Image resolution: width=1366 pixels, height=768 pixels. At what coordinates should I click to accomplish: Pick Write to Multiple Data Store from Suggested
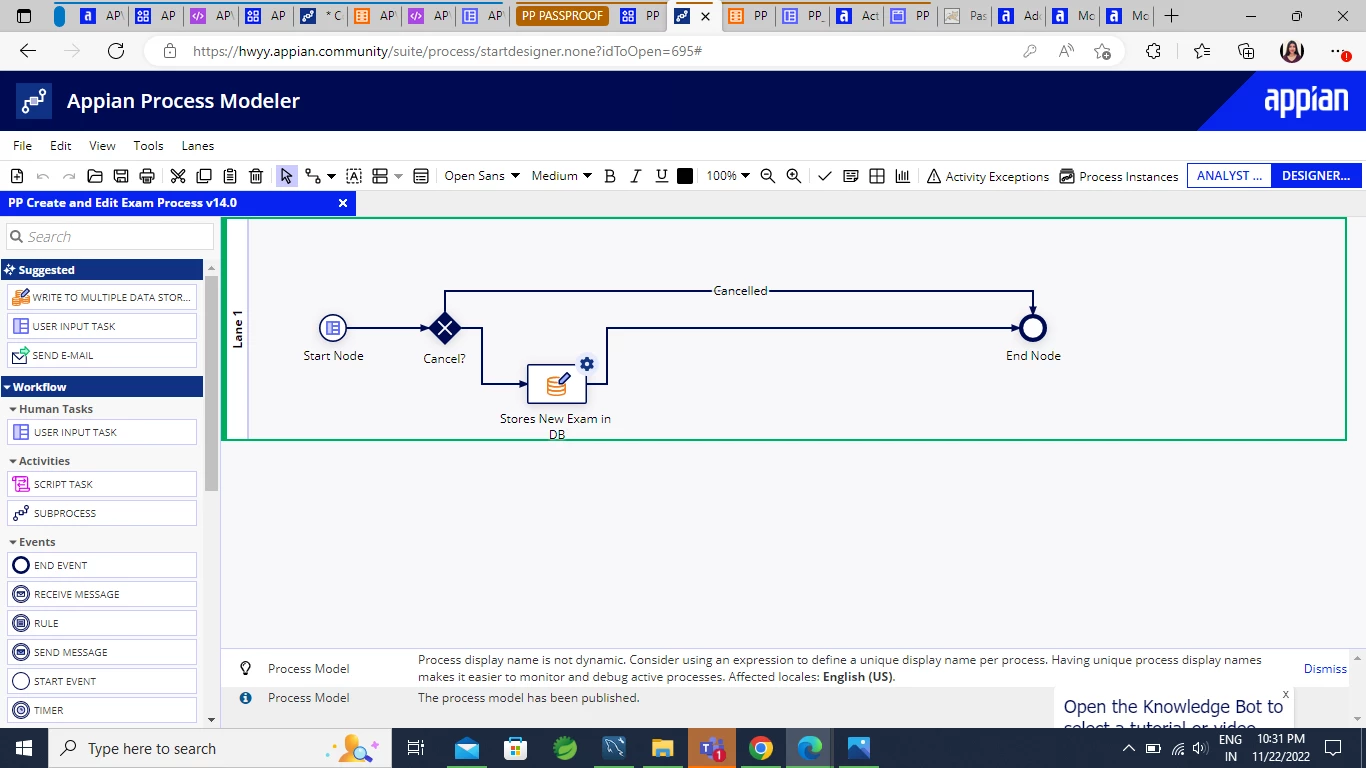click(102, 297)
